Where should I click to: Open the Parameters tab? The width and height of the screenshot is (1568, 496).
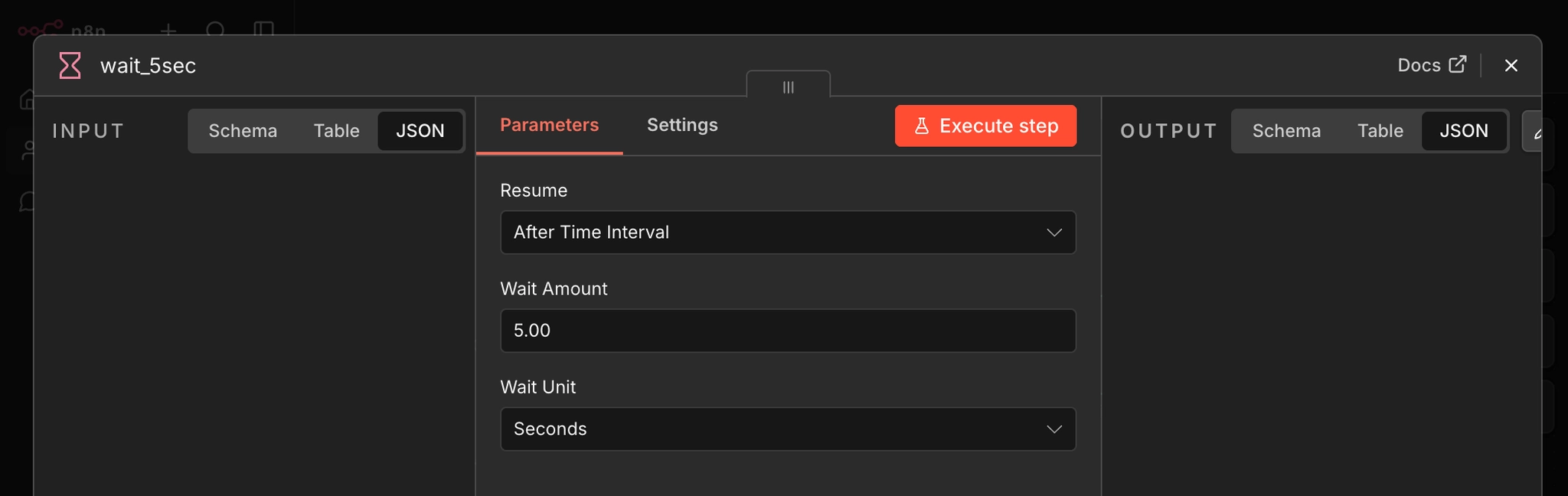tap(549, 126)
